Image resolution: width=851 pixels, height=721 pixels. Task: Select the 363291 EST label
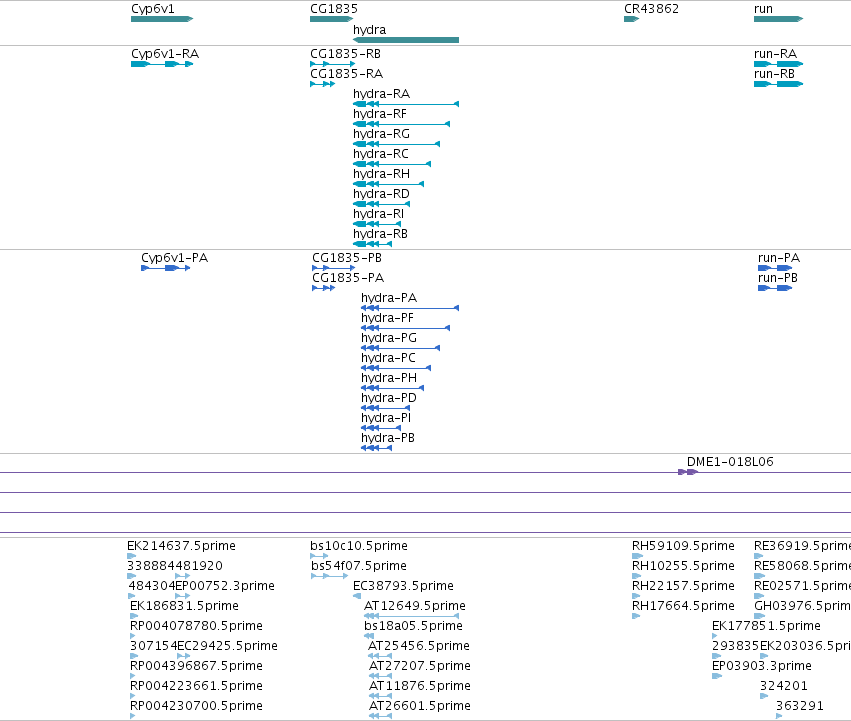799,706
